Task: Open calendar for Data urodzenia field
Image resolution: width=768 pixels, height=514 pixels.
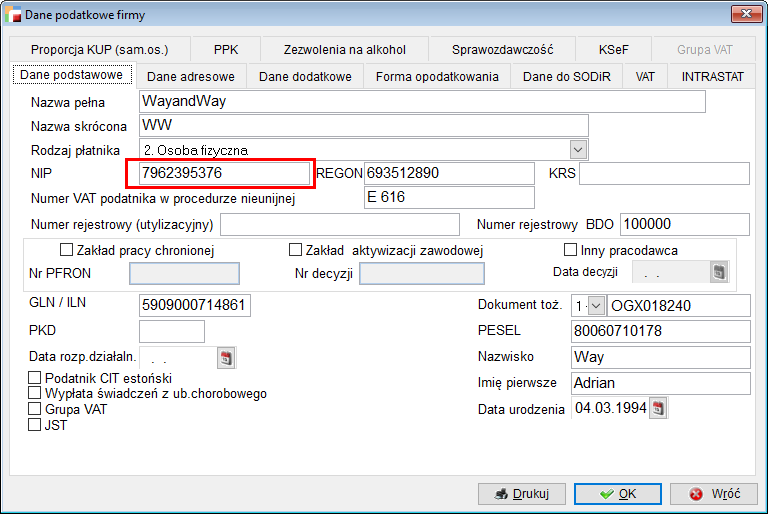Action: point(658,408)
